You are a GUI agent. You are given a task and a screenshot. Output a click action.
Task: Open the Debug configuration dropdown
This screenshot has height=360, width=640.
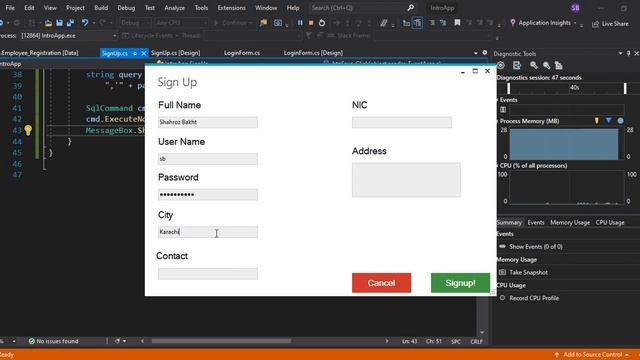(136, 23)
